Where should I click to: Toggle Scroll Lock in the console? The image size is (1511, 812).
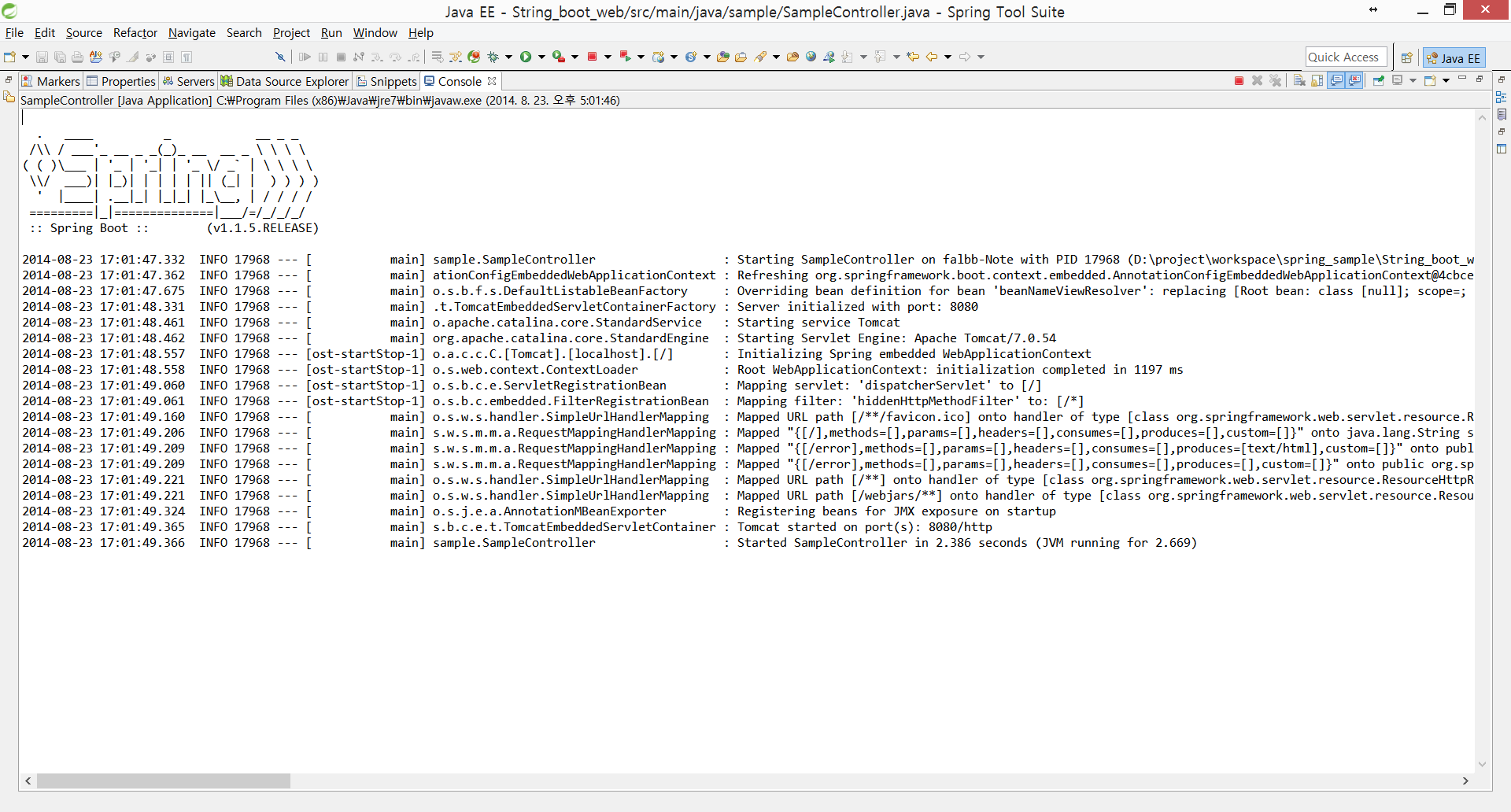(1317, 81)
